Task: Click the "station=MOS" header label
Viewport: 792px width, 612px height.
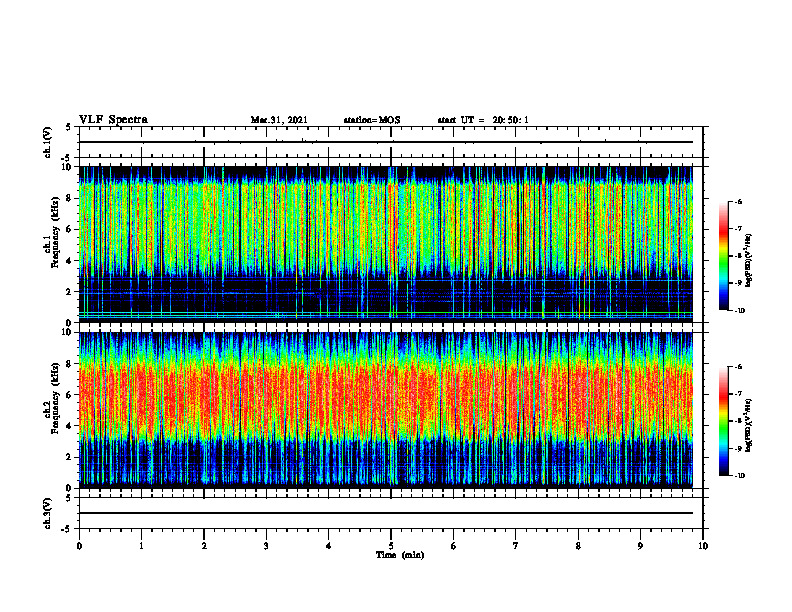Action: tap(372, 120)
